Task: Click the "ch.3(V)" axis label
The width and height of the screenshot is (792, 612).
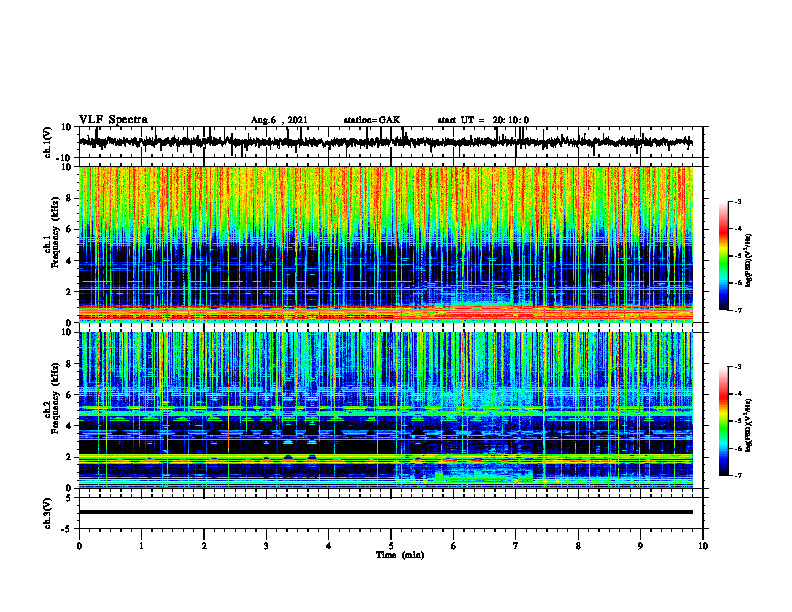Action: click(x=48, y=513)
